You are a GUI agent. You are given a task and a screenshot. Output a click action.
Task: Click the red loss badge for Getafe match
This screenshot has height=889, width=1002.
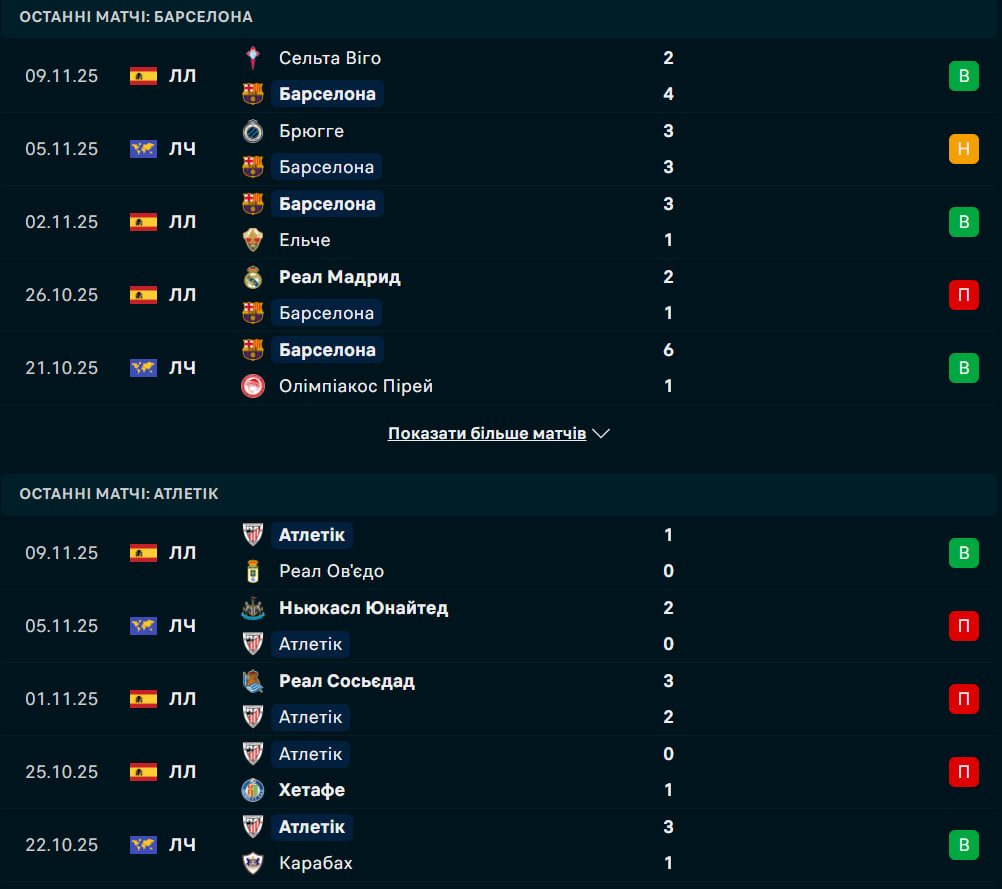click(x=963, y=772)
